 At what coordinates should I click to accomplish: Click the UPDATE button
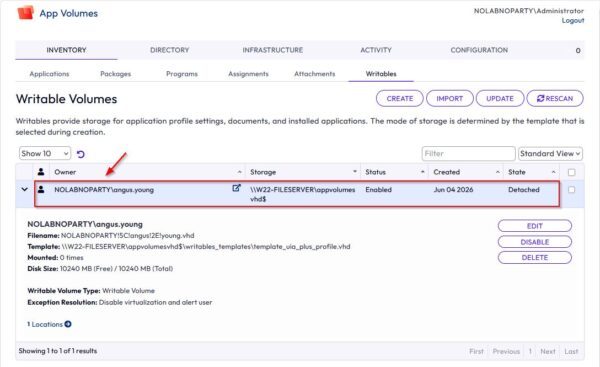pyautogui.click(x=500, y=99)
